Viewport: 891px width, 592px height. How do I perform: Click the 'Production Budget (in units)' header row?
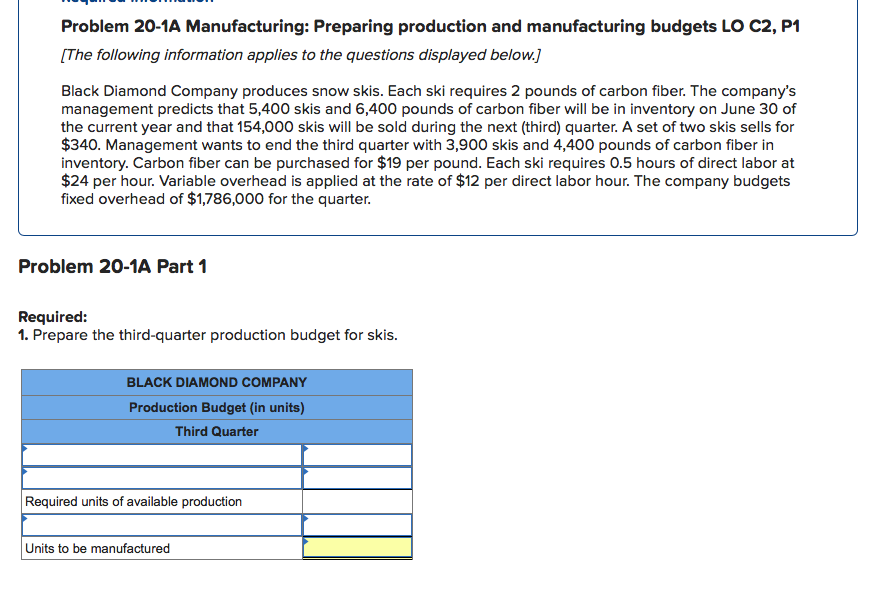(x=216, y=406)
